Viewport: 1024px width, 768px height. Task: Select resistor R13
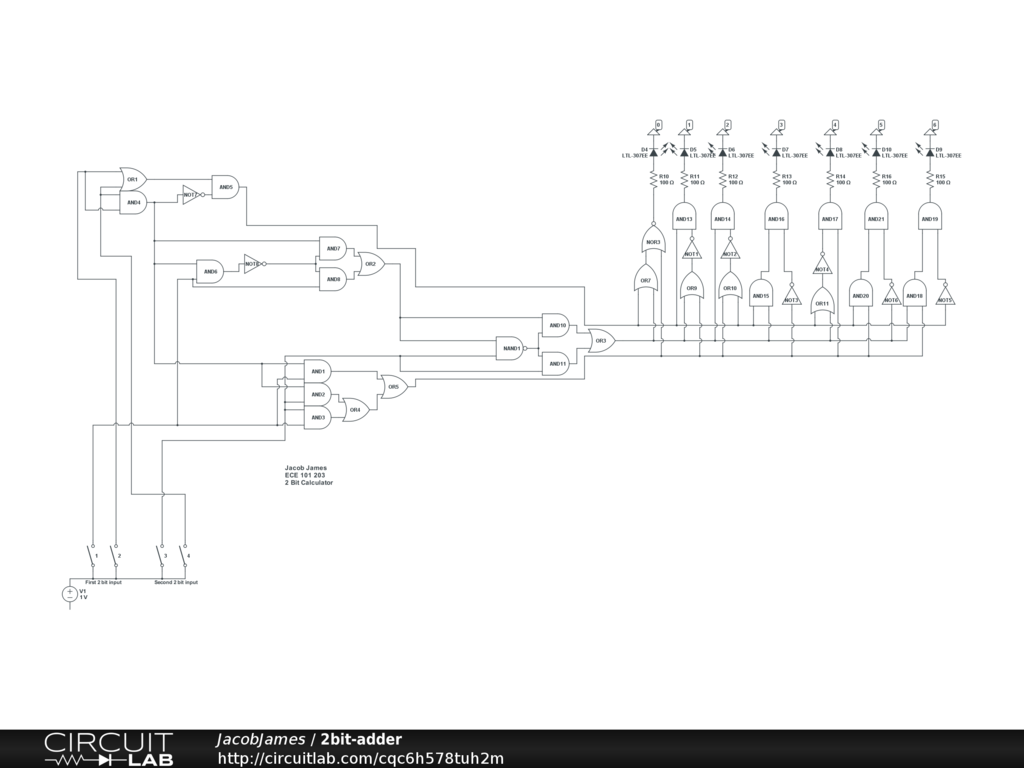click(x=775, y=179)
